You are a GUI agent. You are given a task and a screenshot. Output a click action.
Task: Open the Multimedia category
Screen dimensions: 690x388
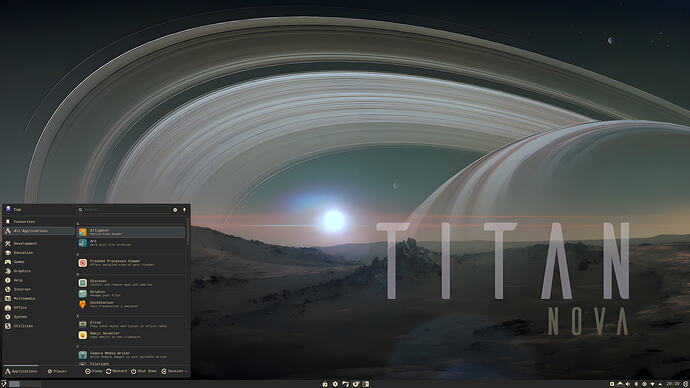click(39, 298)
